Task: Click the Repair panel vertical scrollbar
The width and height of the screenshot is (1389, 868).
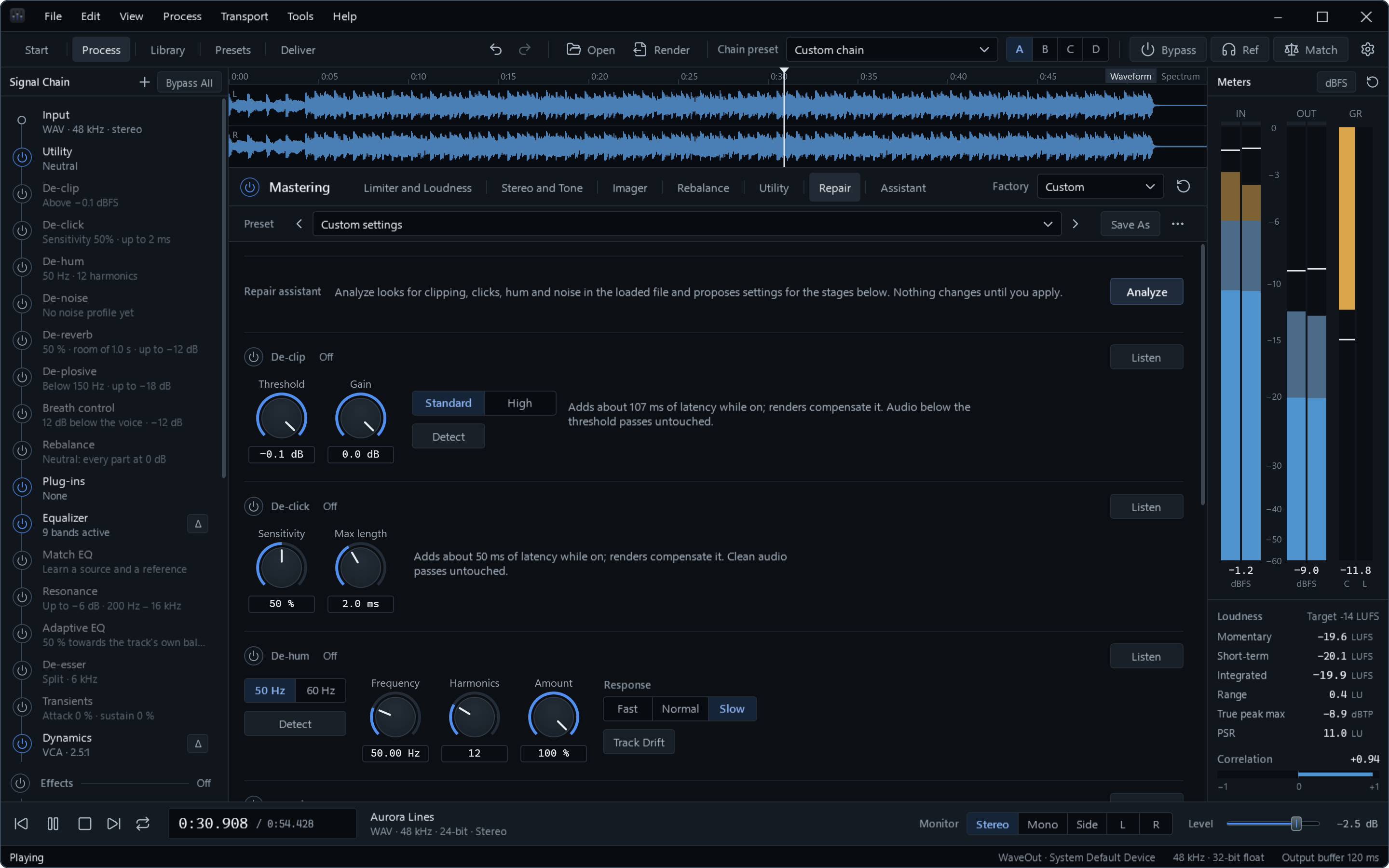Action: pos(1202,376)
